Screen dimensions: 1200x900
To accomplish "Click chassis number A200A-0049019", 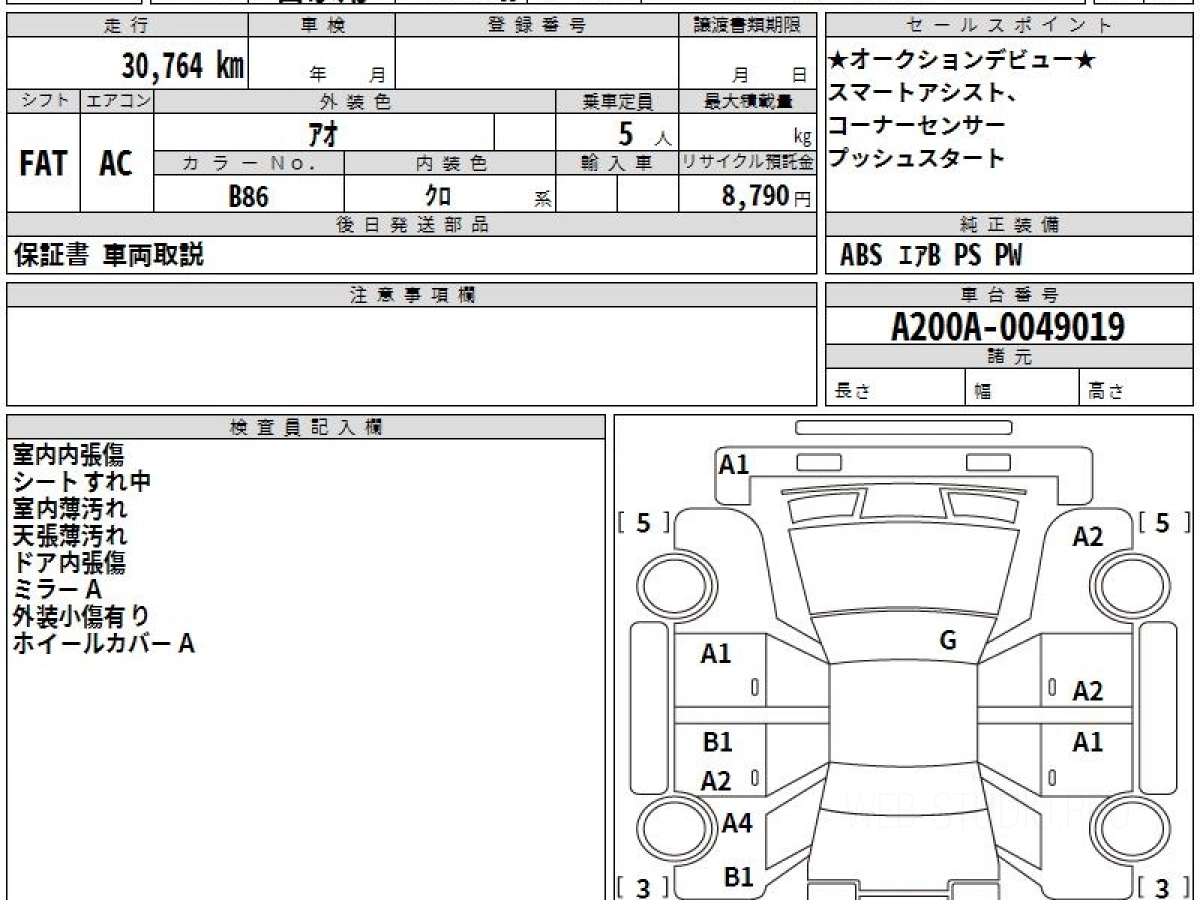I will (1008, 327).
